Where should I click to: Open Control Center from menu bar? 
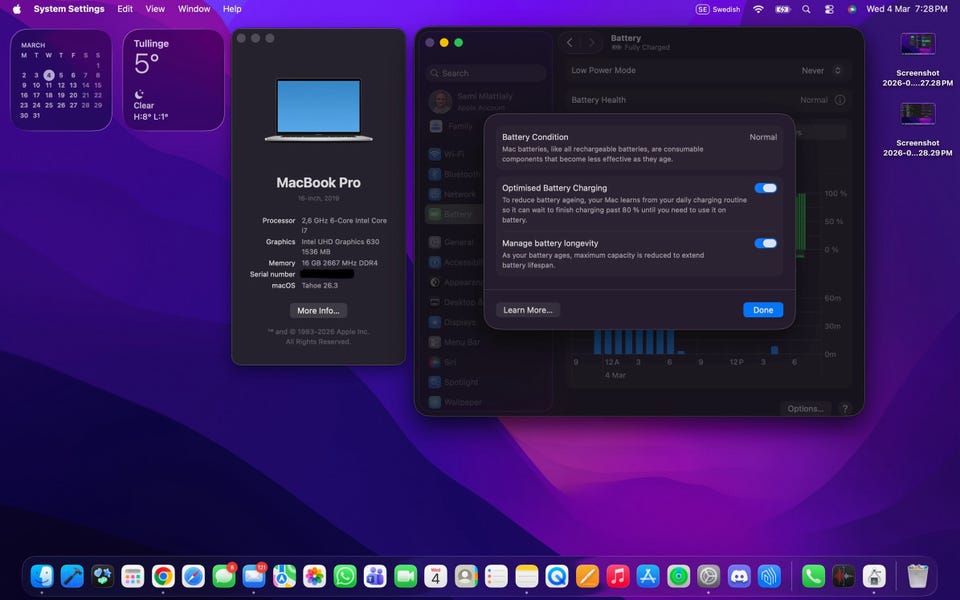(x=829, y=9)
